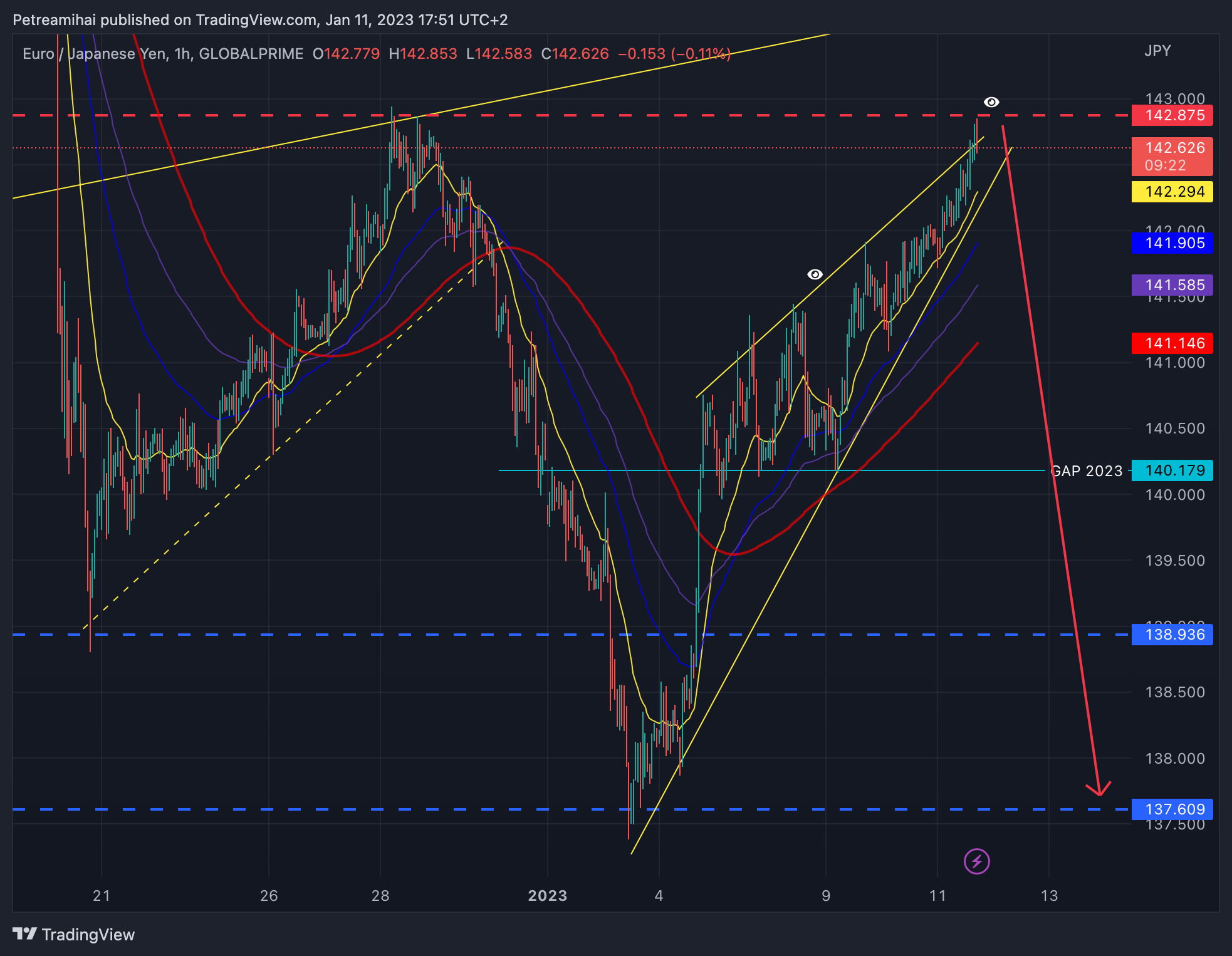The image size is (1232, 956).
Task: Click the high value H142.853
Action: click(423, 54)
